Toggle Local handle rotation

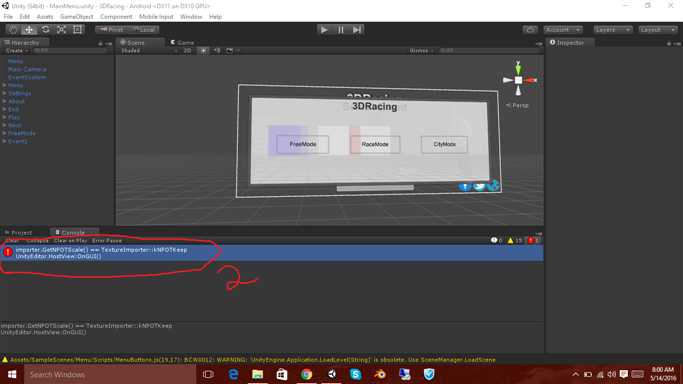tap(143, 30)
